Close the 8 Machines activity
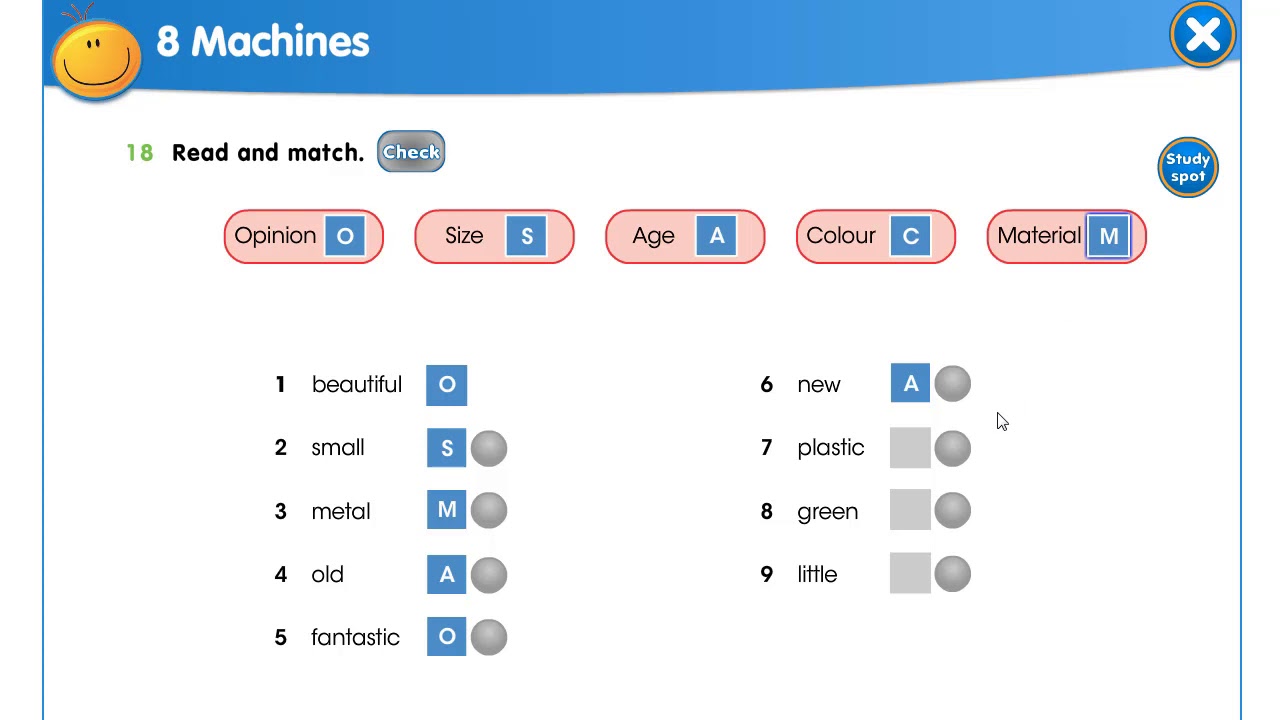 [x=1202, y=36]
